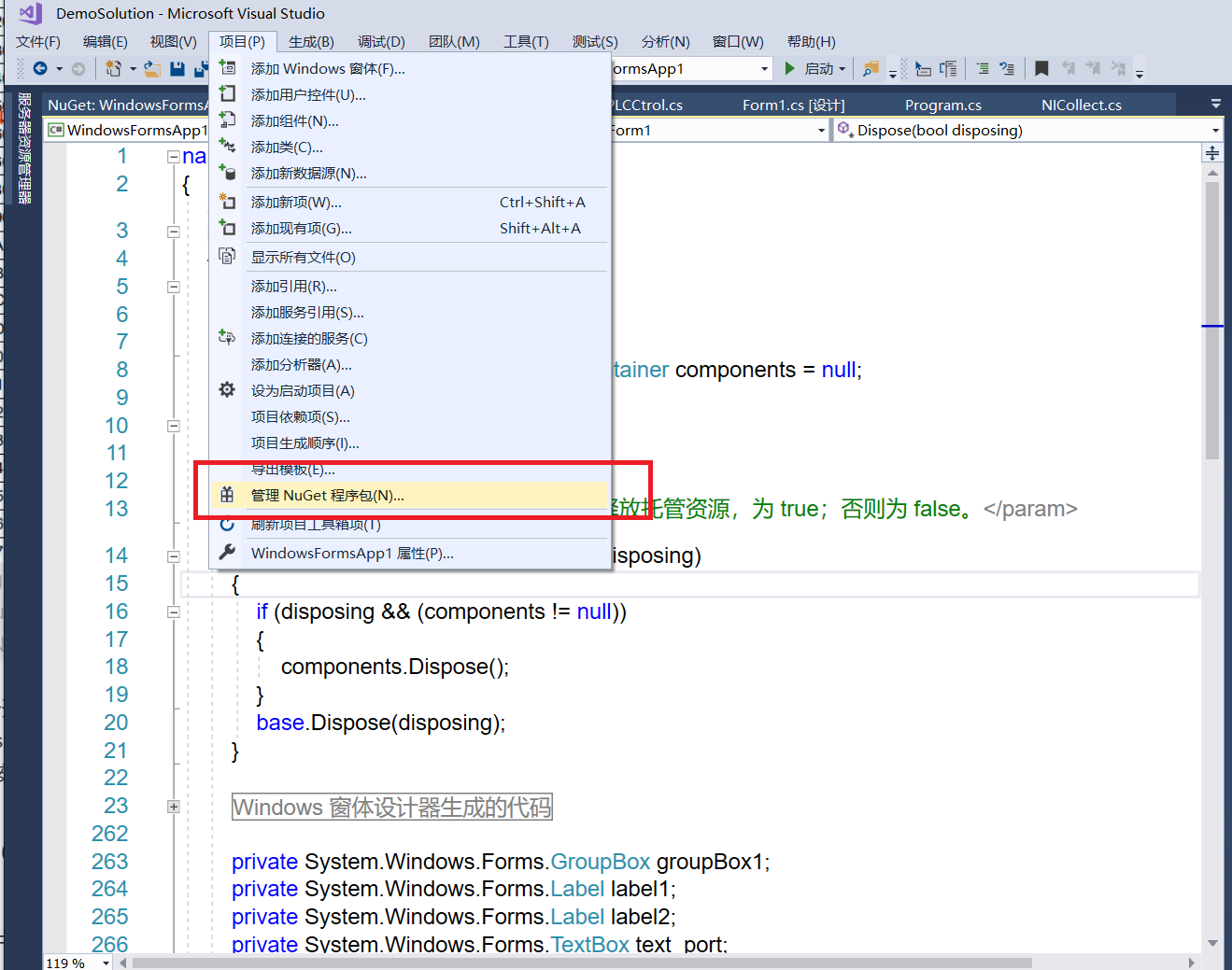Click the New Project toolbar icon
Image resolution: width=1232 pixels, height=970 pixels.
(113, 68)
